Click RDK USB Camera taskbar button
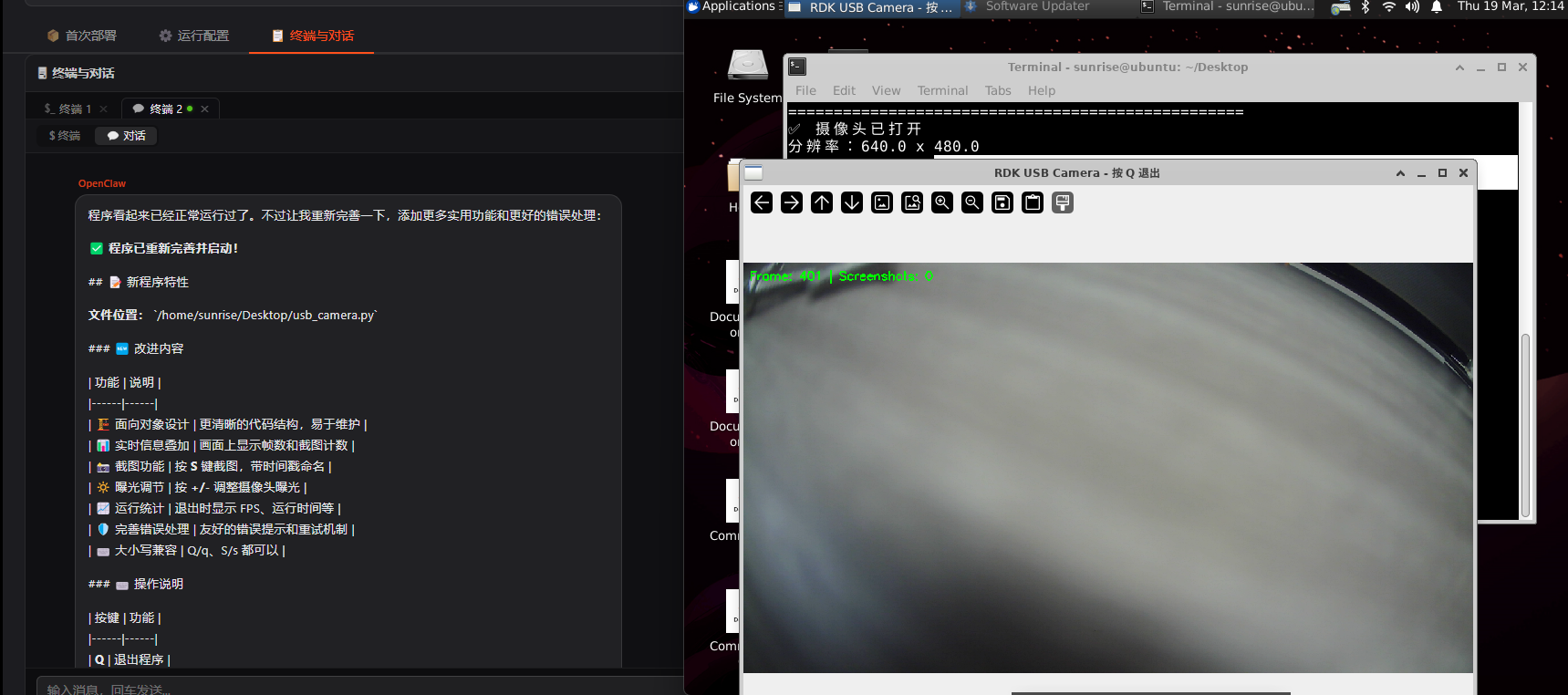 [871, 7]
